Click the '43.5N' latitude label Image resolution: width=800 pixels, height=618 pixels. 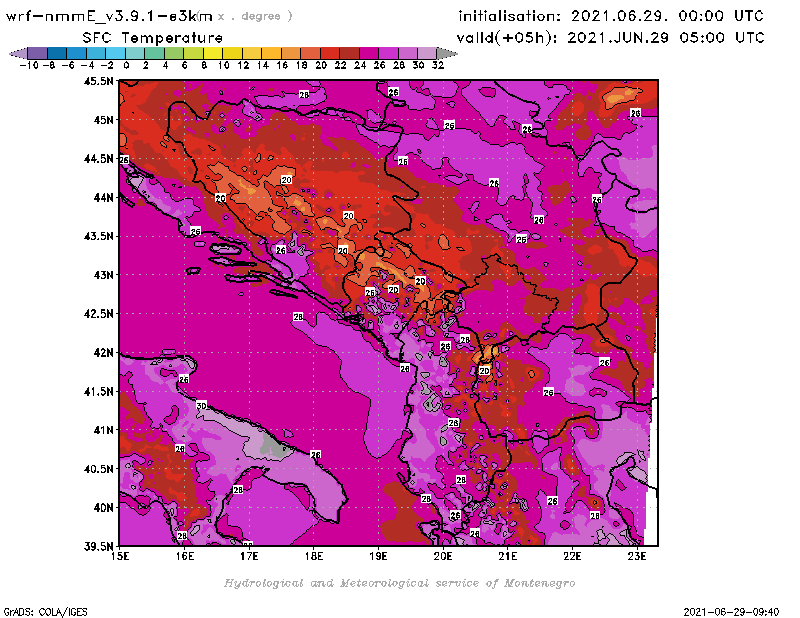98,236
